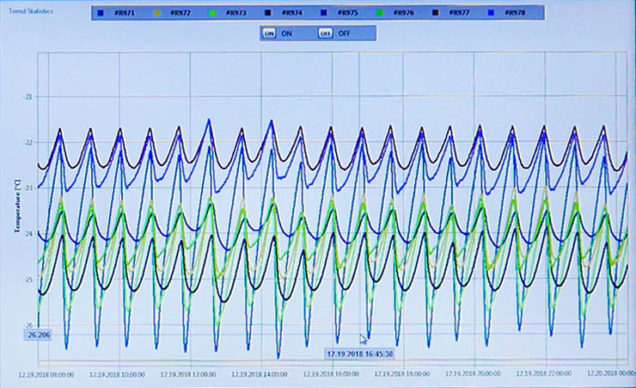Click the 12.19.2018 20:00:00 time axis label
The width and height of the screenshot is (636, 388).
[x=473, y=373]
